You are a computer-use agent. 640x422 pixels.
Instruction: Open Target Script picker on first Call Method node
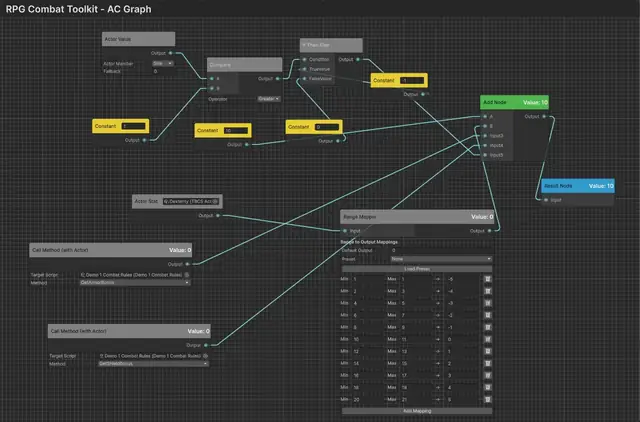coord(187,275)
